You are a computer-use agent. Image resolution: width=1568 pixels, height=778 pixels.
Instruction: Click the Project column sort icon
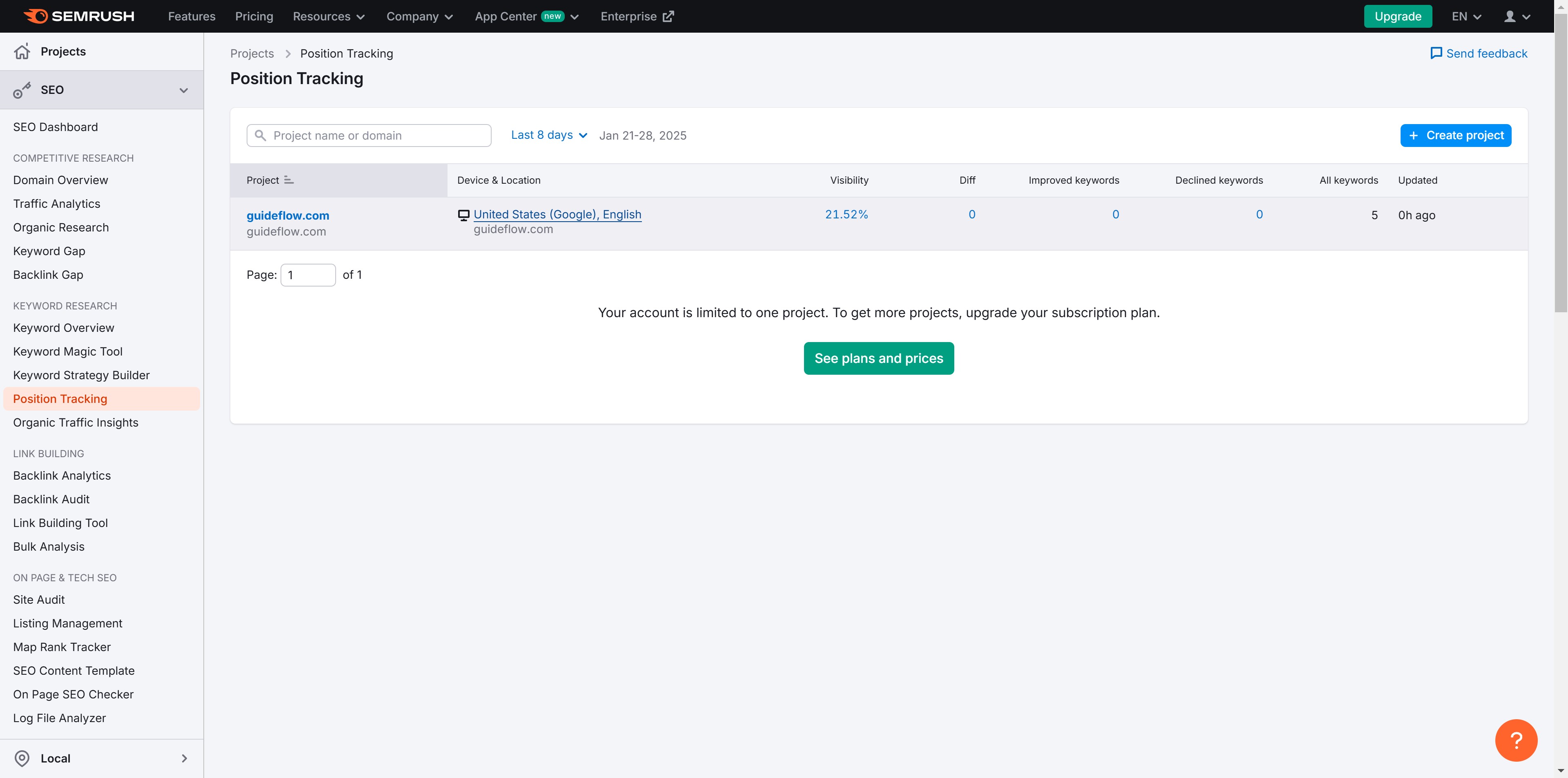[x=289, y=180]
